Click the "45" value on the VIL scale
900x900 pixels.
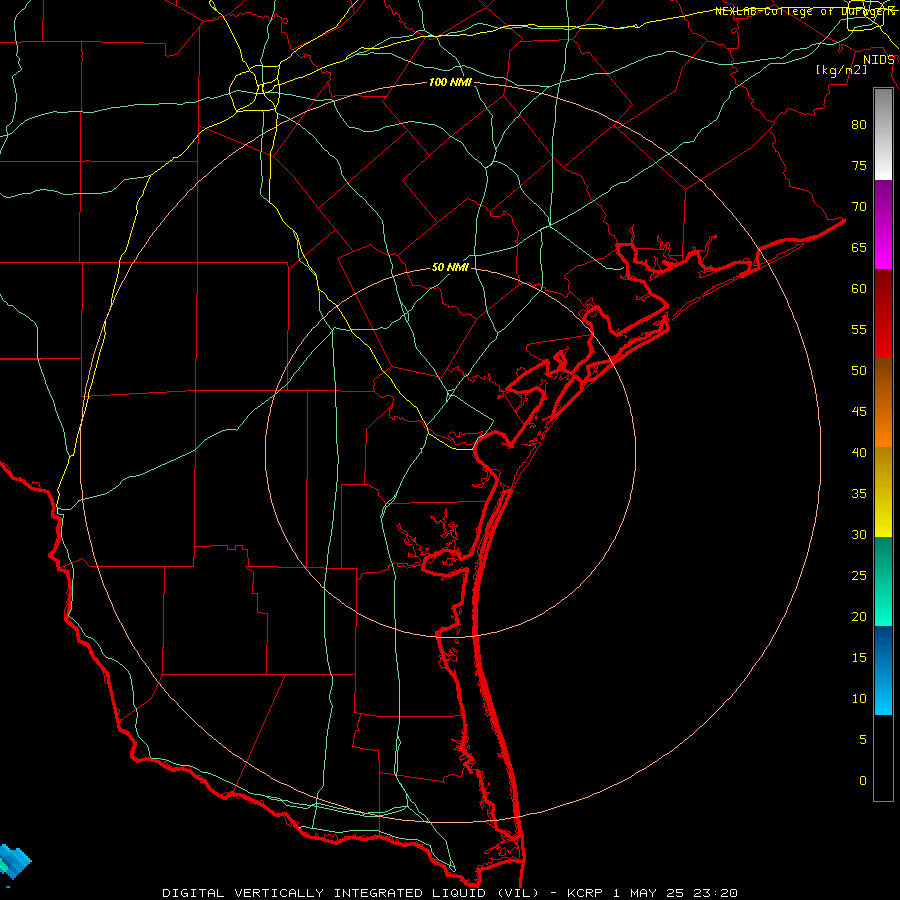(859, 412)
